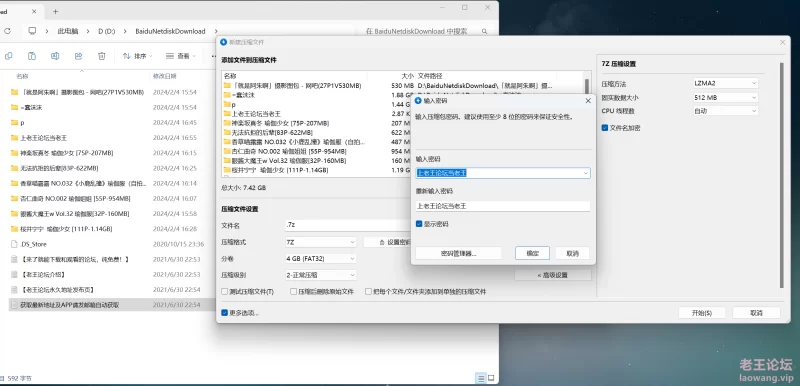The height and width of the screenshot is (386, 800).
Task: Click the 文件名 input field
Action: (x=347, y=225)
